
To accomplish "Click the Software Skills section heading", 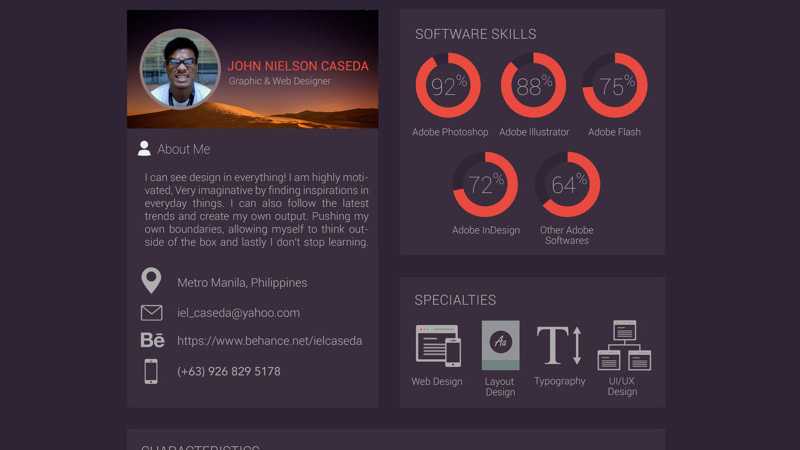I will point(476,34).
